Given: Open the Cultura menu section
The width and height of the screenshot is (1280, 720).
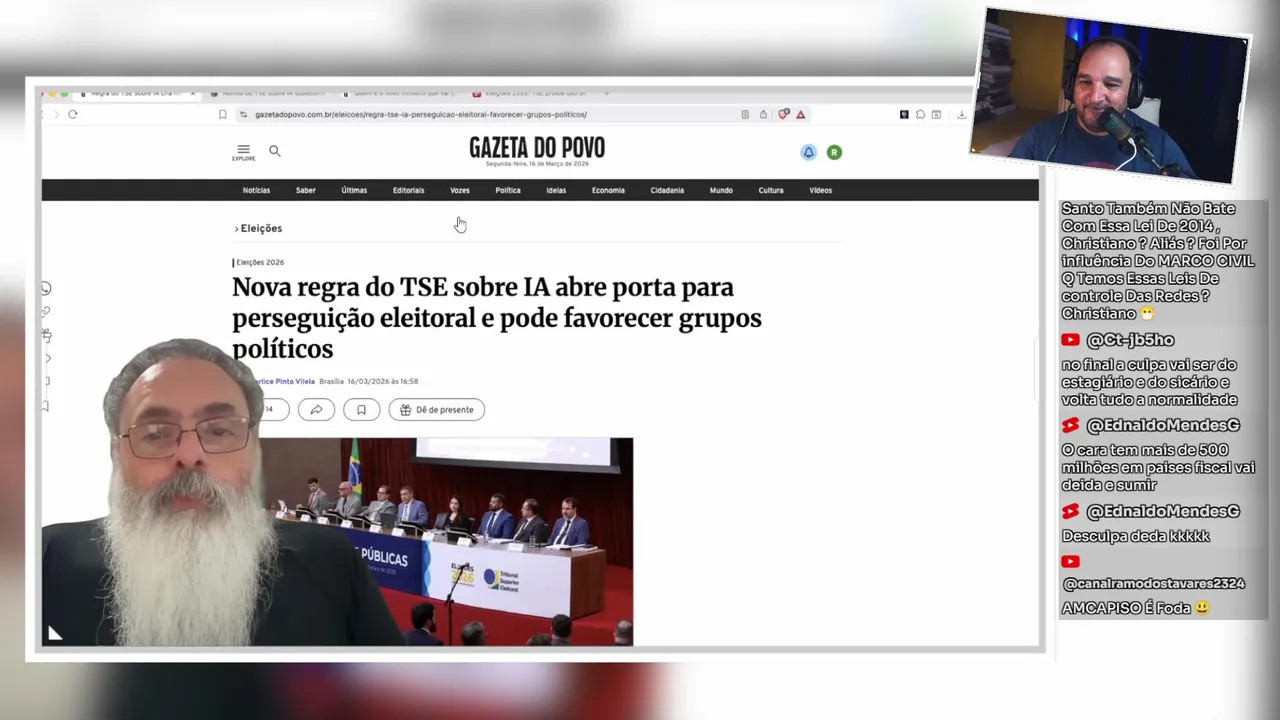Looking at the screenshot, I should (771, 190).
